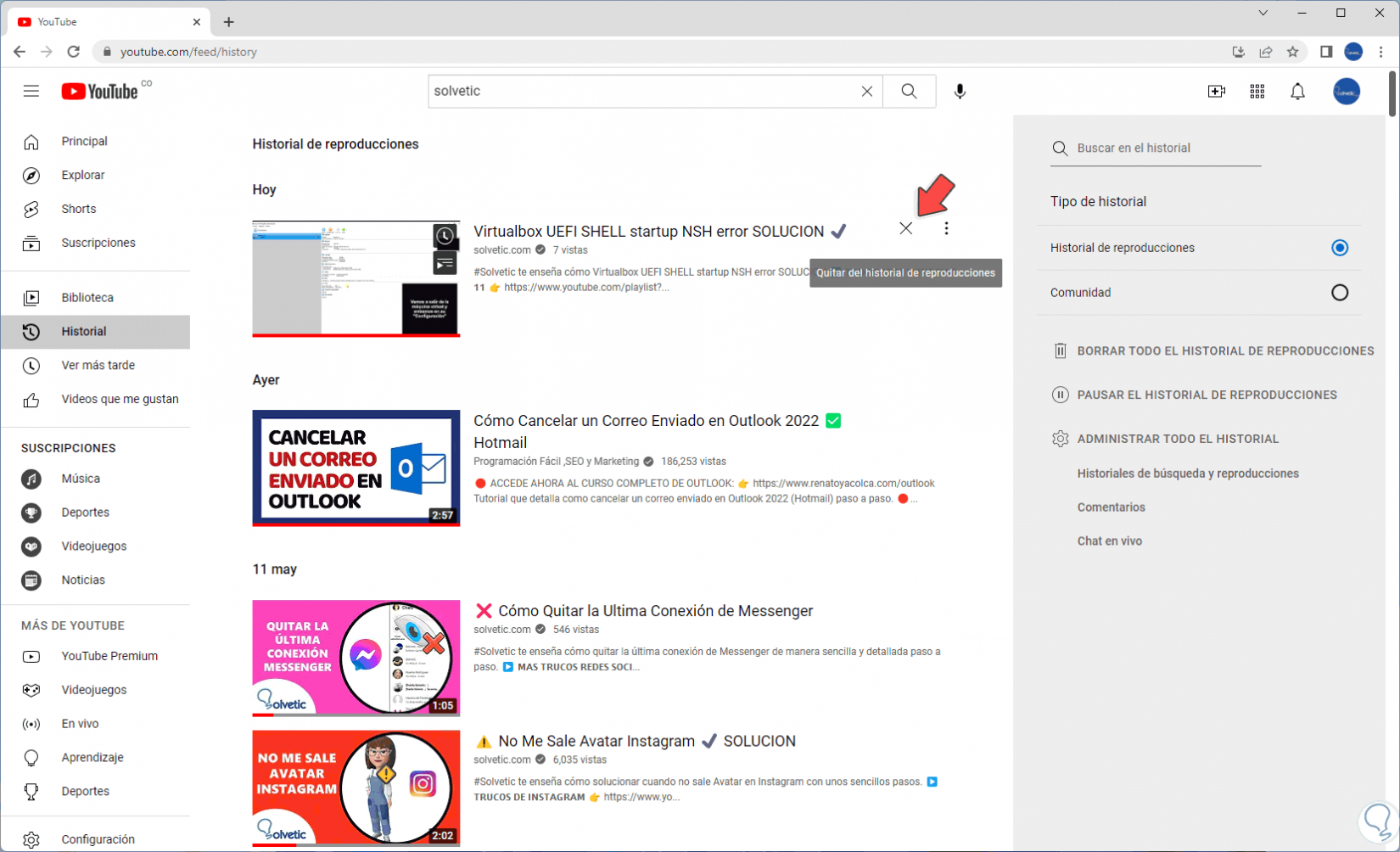Viewport: 1400px width, 852px height.
Task: Select Historial in sidebar
Action: [x=95, y=332]
